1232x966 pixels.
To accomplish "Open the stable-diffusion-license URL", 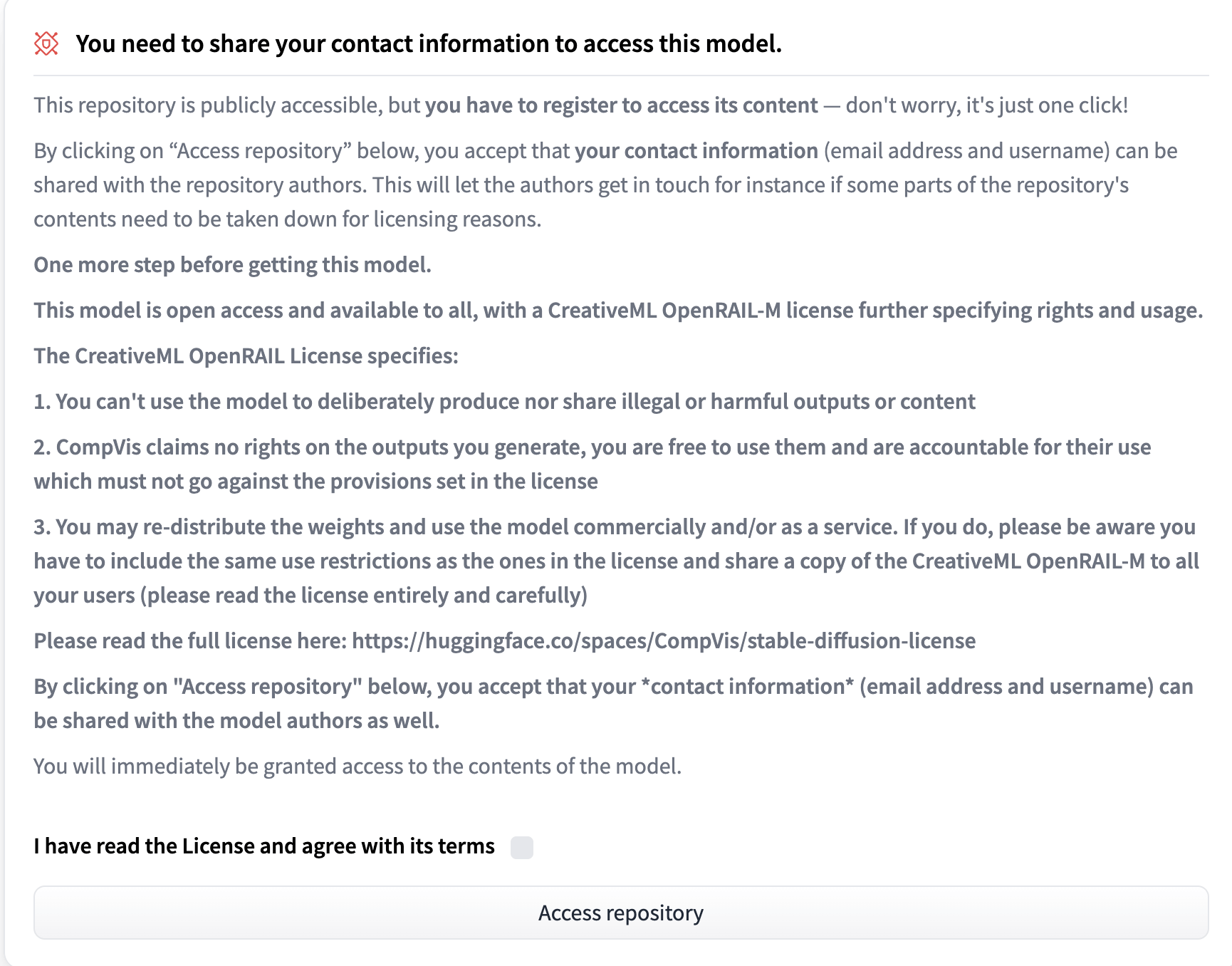I will click(663, 641).
